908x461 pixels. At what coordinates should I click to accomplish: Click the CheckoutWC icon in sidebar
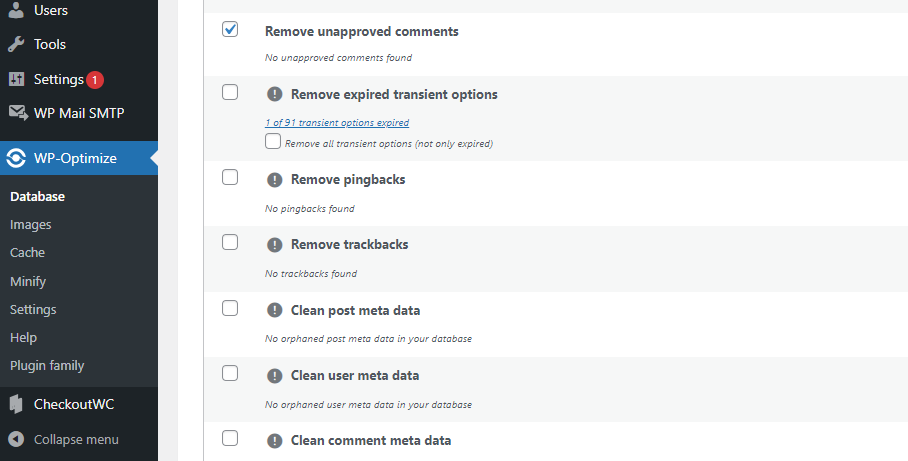point(16,404)
